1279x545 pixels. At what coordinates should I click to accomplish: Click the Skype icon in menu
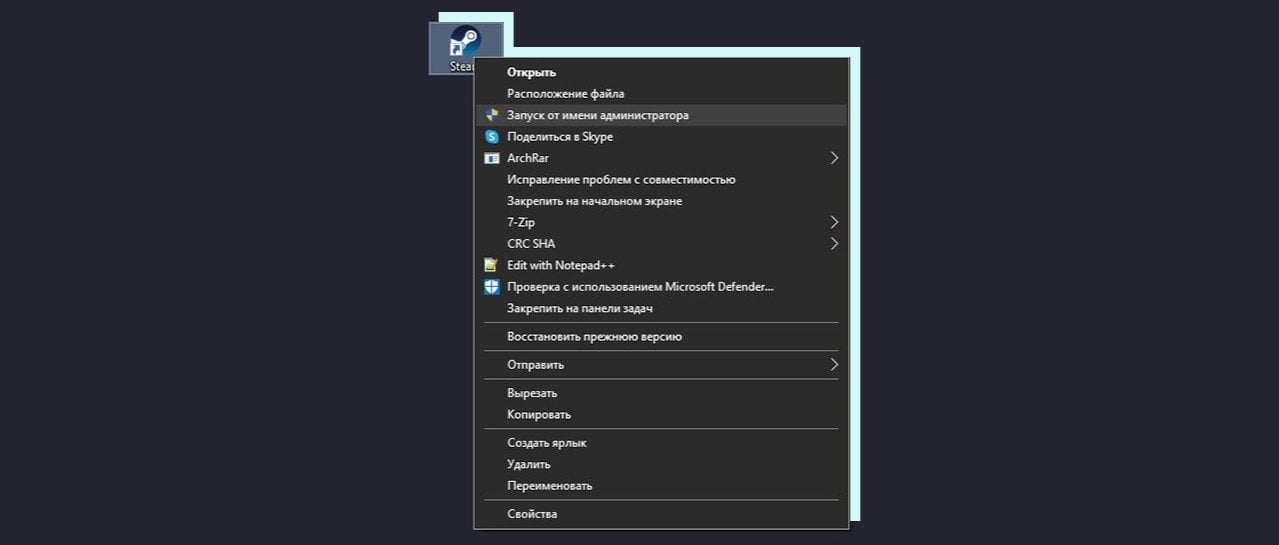(491, 136)
